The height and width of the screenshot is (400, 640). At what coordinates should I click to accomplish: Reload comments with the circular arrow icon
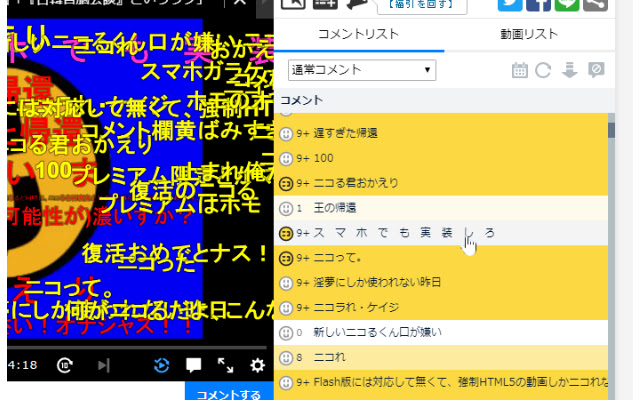[543, 70]
